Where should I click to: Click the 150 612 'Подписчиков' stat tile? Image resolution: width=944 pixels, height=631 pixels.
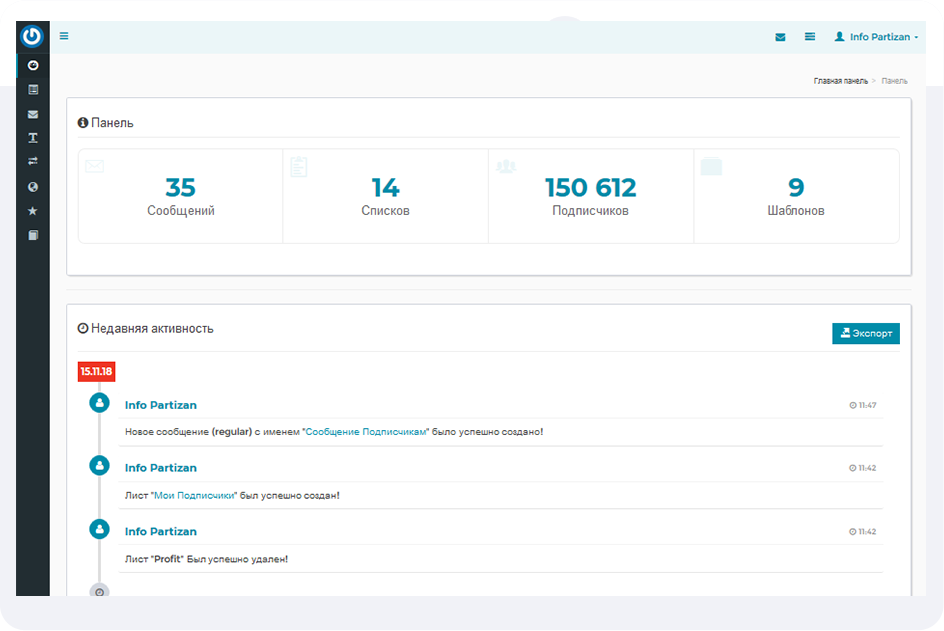click(590, 197)
